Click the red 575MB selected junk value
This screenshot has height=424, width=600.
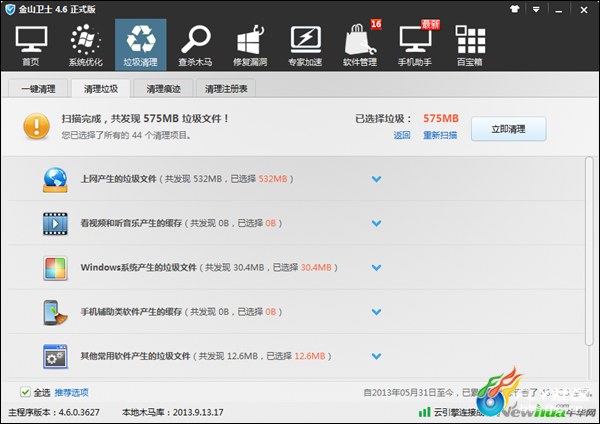click(441, 119)
